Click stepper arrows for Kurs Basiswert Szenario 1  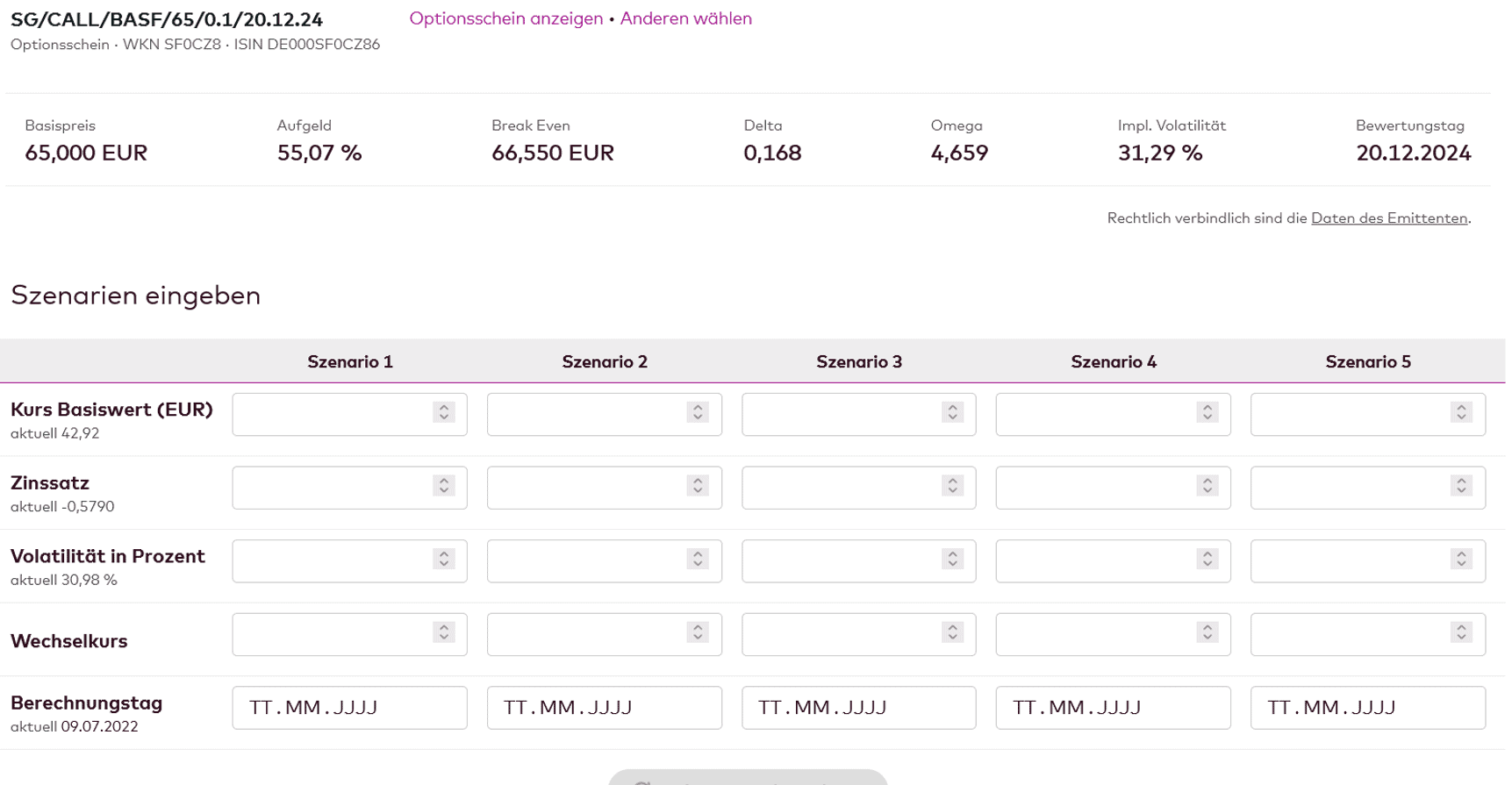point(444,412)
